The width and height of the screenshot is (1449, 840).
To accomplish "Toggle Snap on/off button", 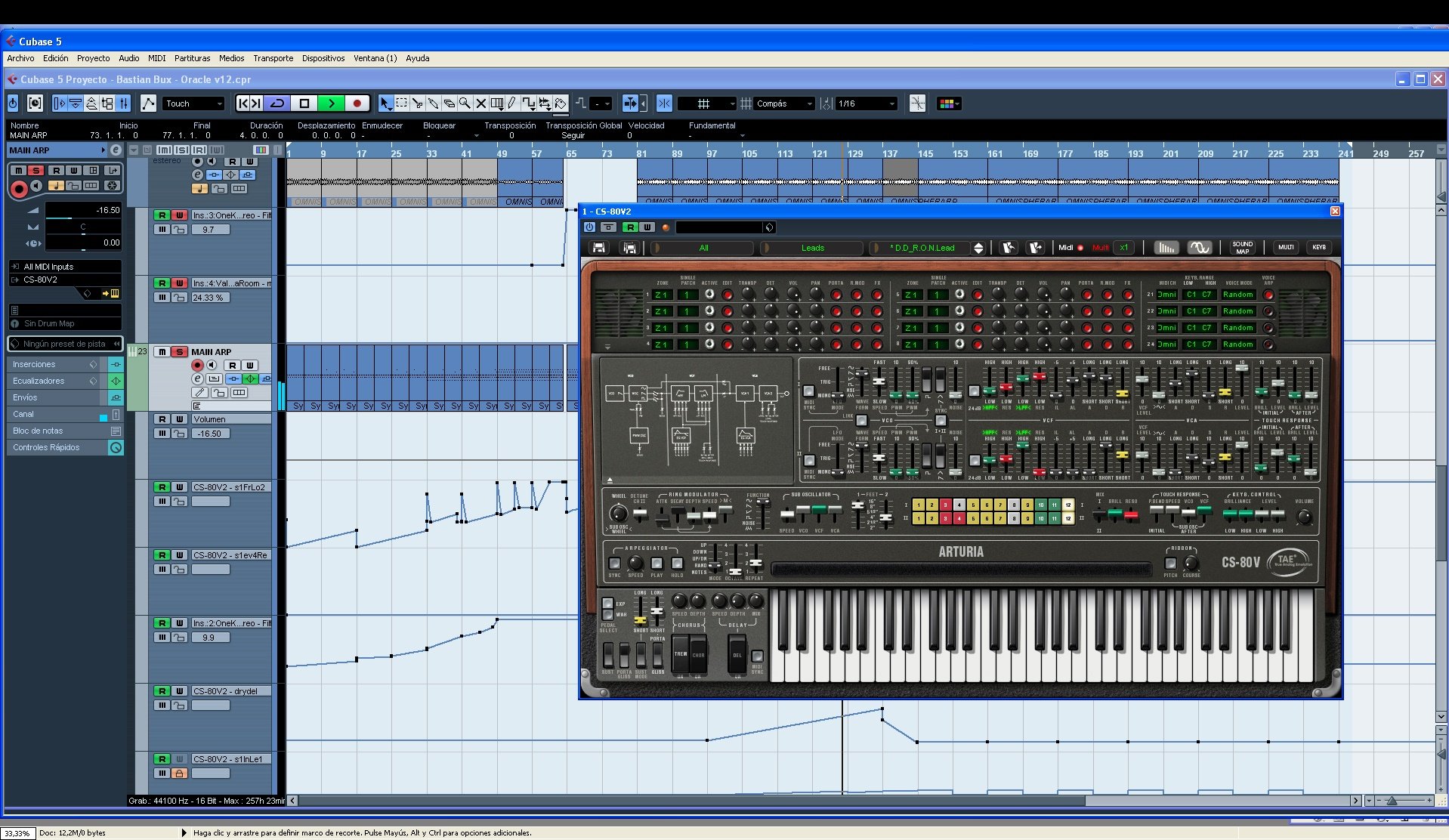I will tap(664, 103).
